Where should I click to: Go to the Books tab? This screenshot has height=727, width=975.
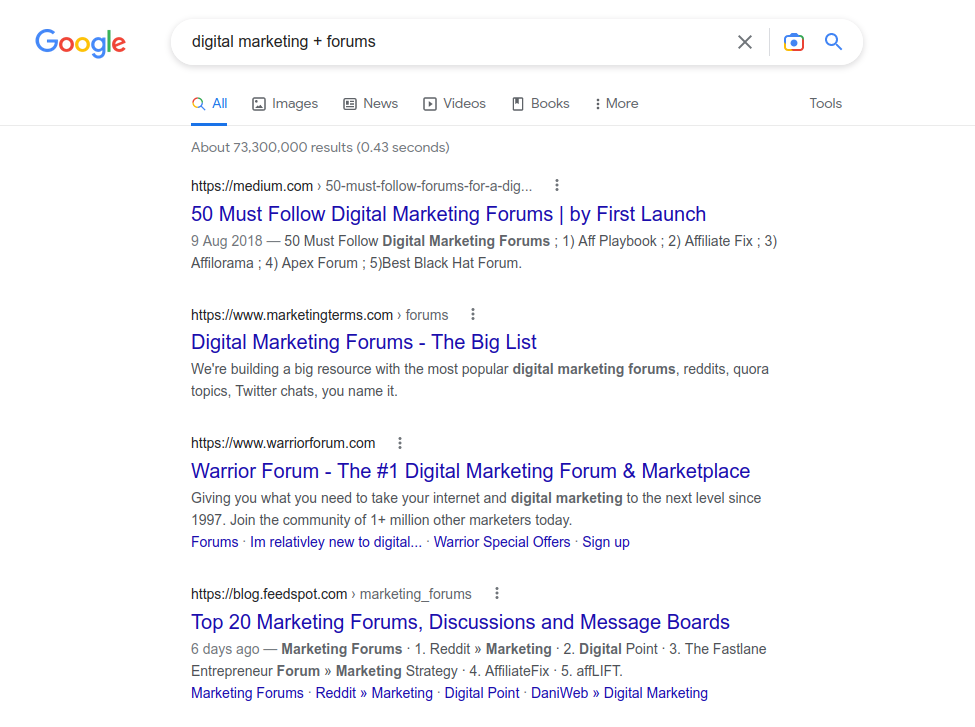coord(541,104)
